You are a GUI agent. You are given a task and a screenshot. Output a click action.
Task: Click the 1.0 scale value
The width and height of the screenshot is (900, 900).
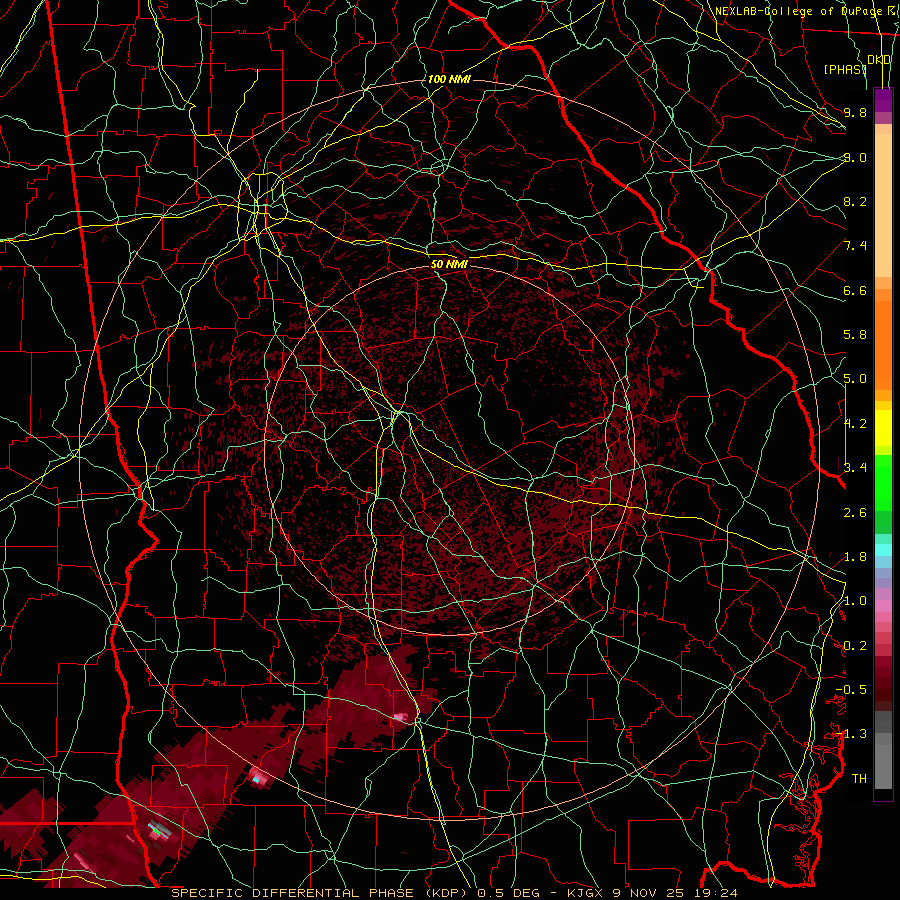point(855,601)
